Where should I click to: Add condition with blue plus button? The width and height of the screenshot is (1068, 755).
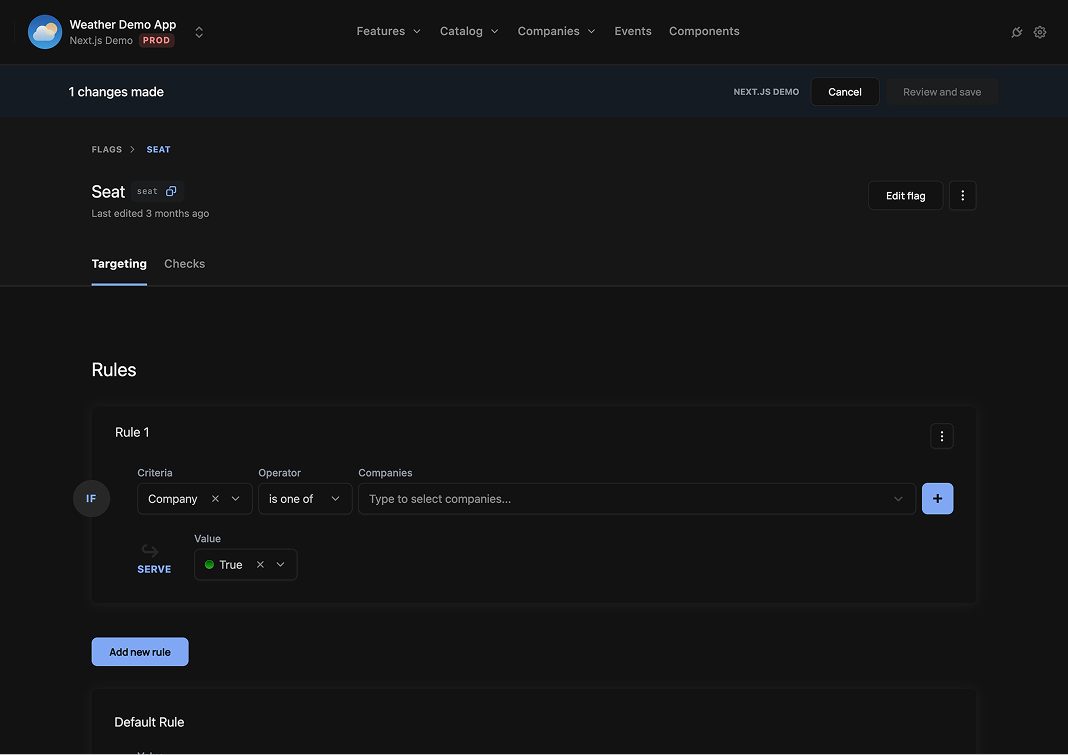point(937,499)
